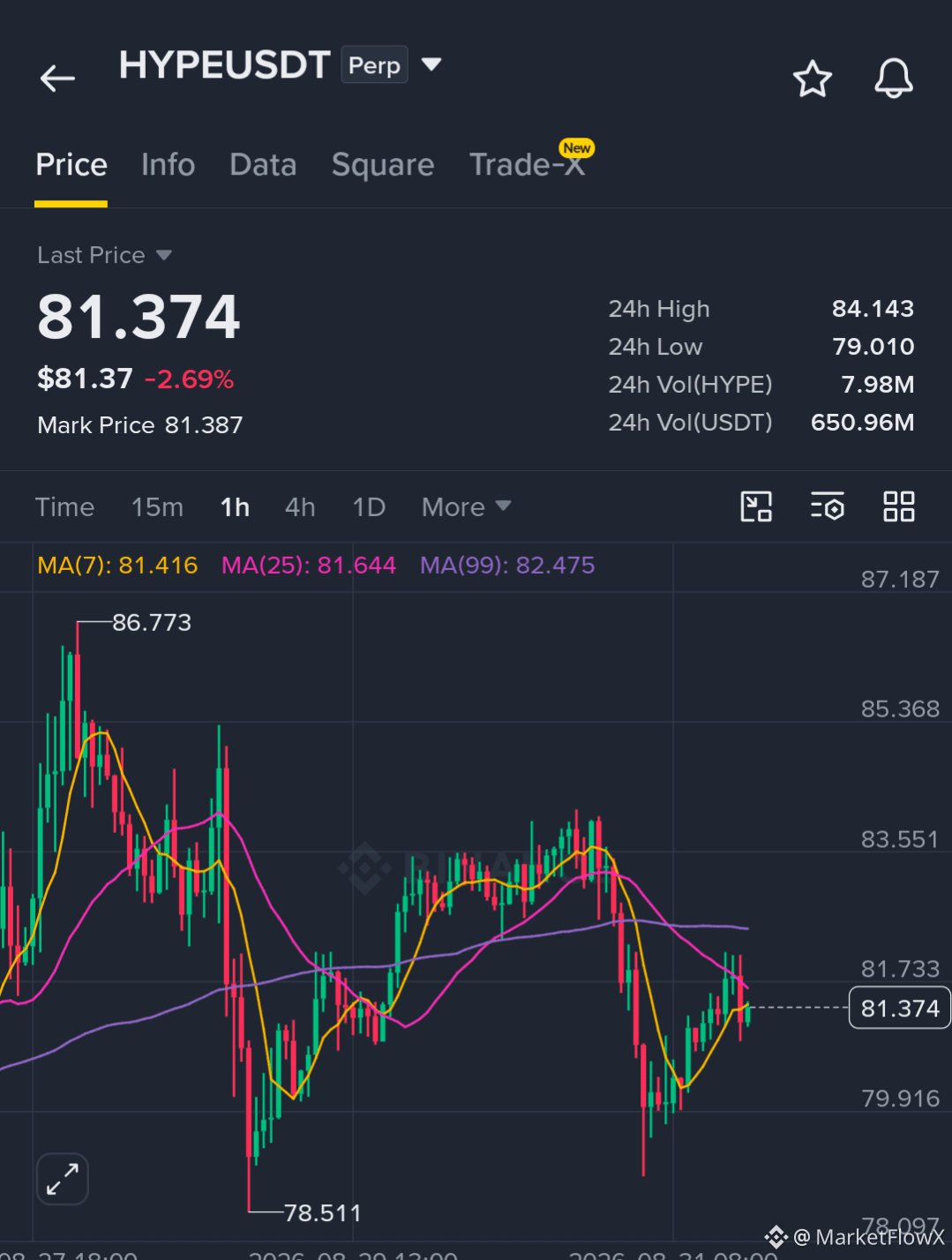The width and height of the screenshot is (952, 1260).
Task: Open the HYPEUSDT pair selector arrow
Action: (431, 64)
